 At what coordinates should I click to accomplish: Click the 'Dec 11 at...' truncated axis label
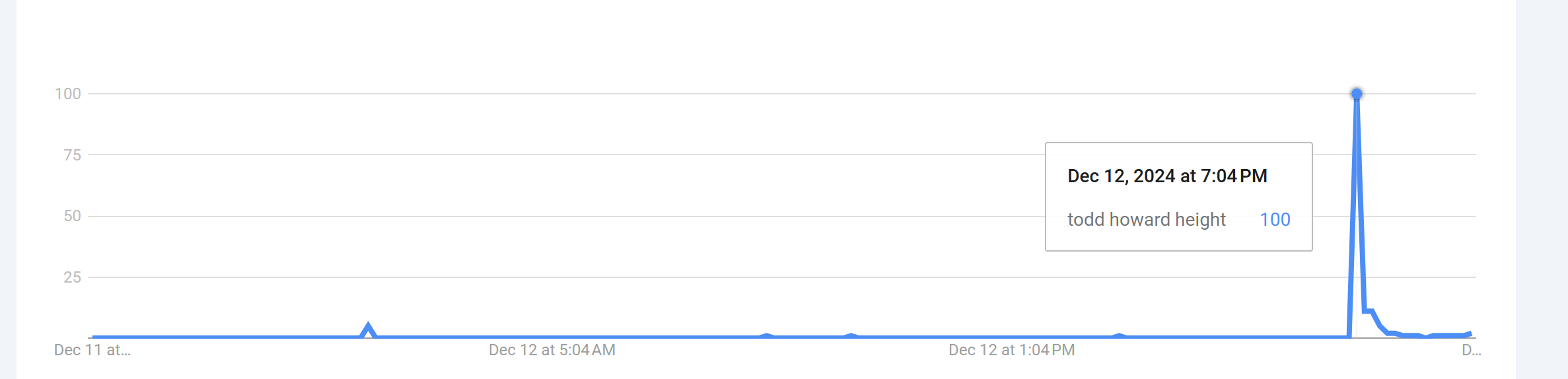point(92,350)
